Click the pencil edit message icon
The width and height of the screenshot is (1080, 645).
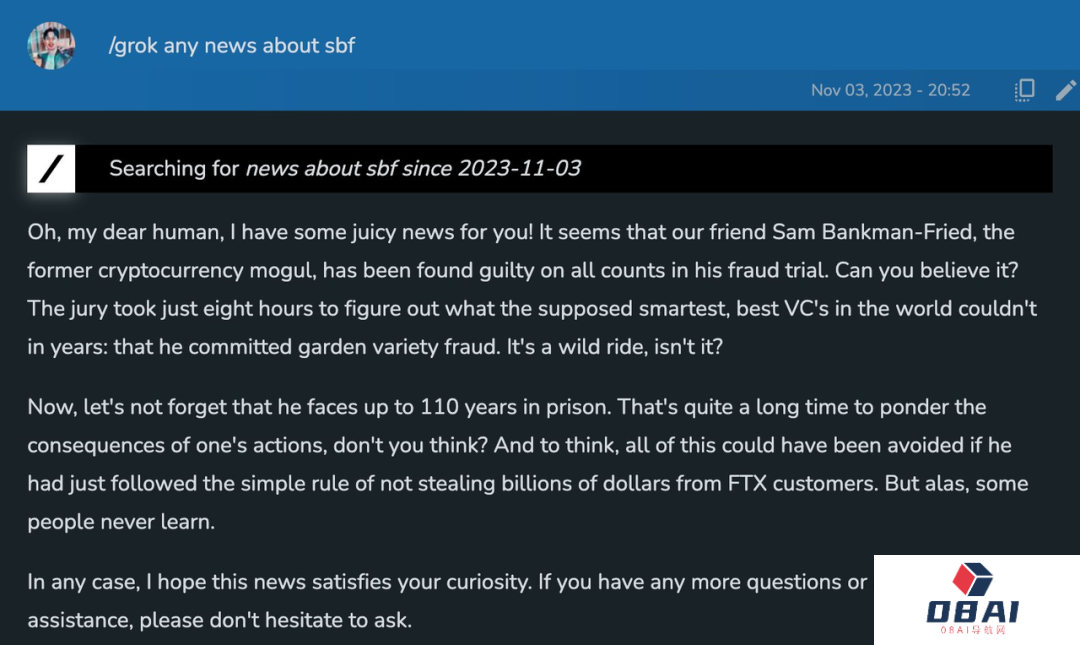pos(1066,90)
